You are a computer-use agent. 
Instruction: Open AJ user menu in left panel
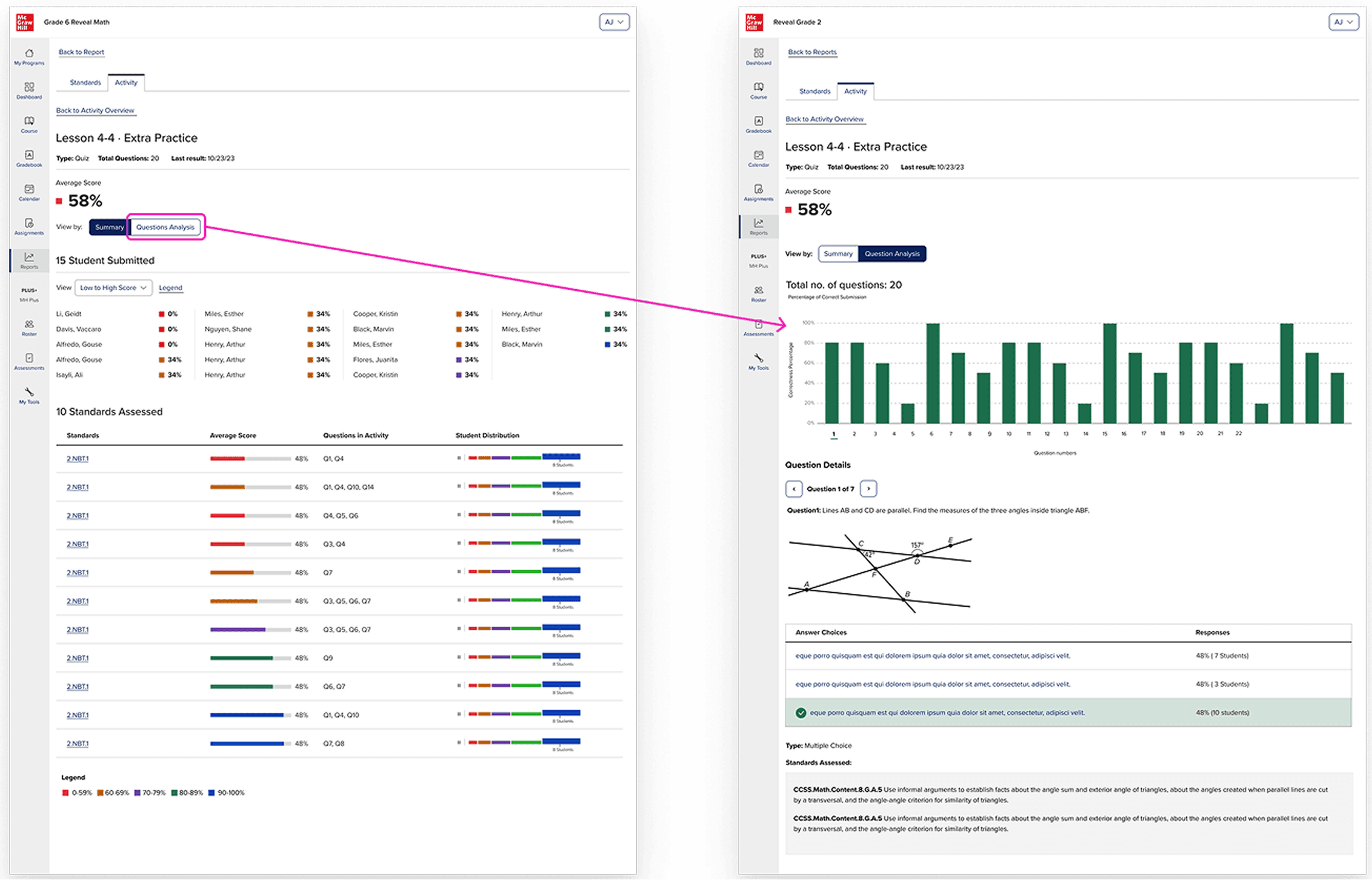click(614, 22)
